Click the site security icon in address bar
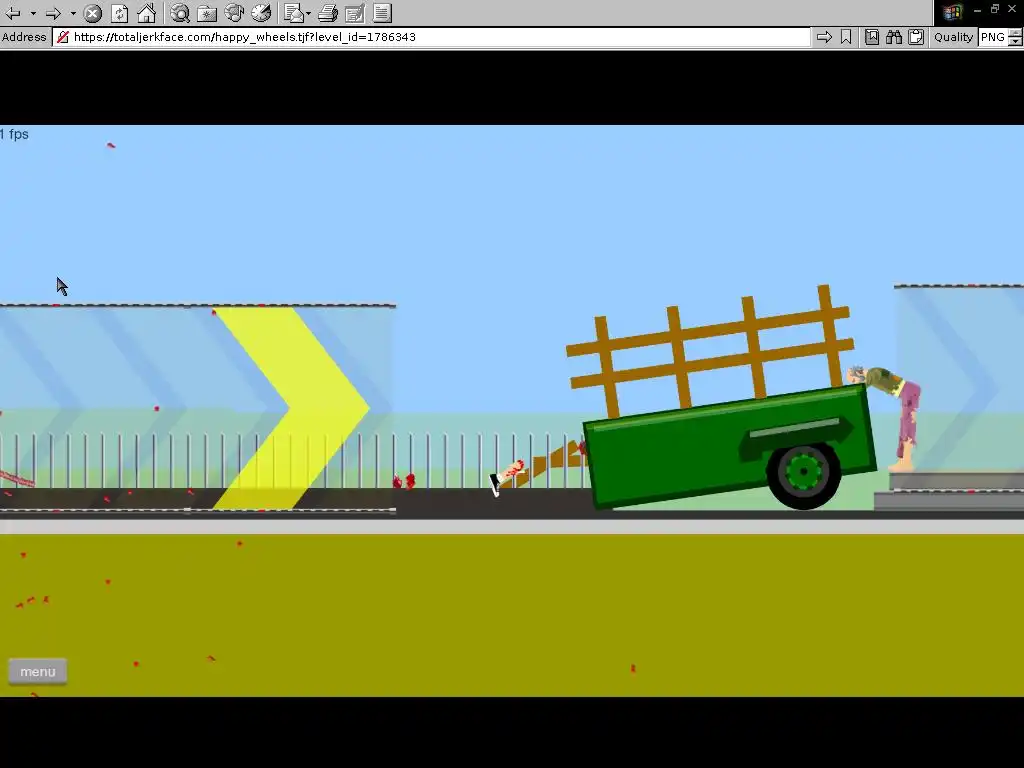The width and height of the screenshot is (1024, 768). point(63,37)
